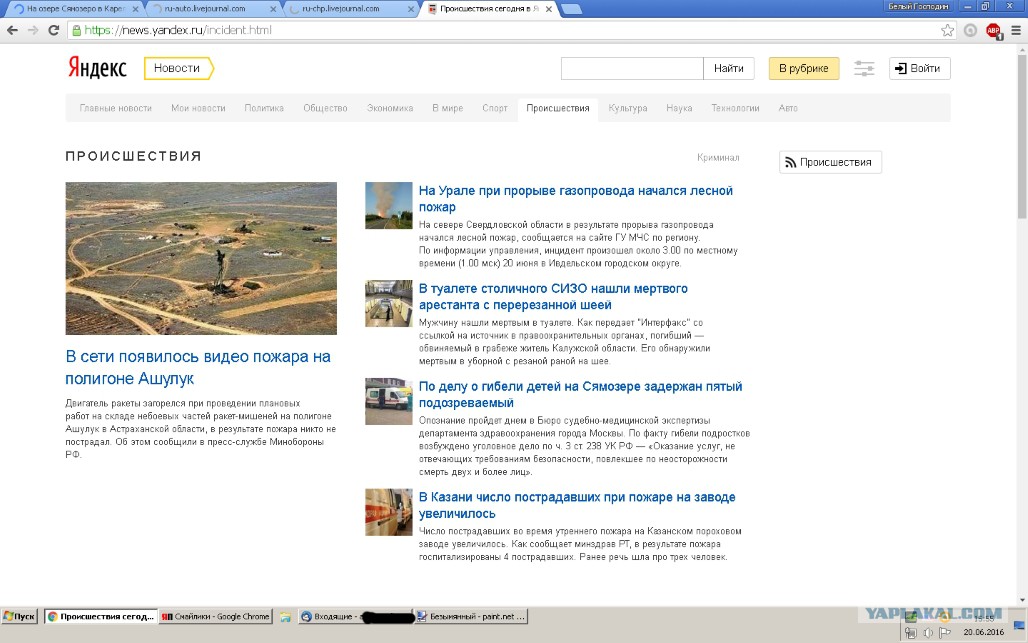The height and width of the screenshot is (643, 1028).
Task: Switch to Входящие mail taskbar window
Action: tap(357, 616)
